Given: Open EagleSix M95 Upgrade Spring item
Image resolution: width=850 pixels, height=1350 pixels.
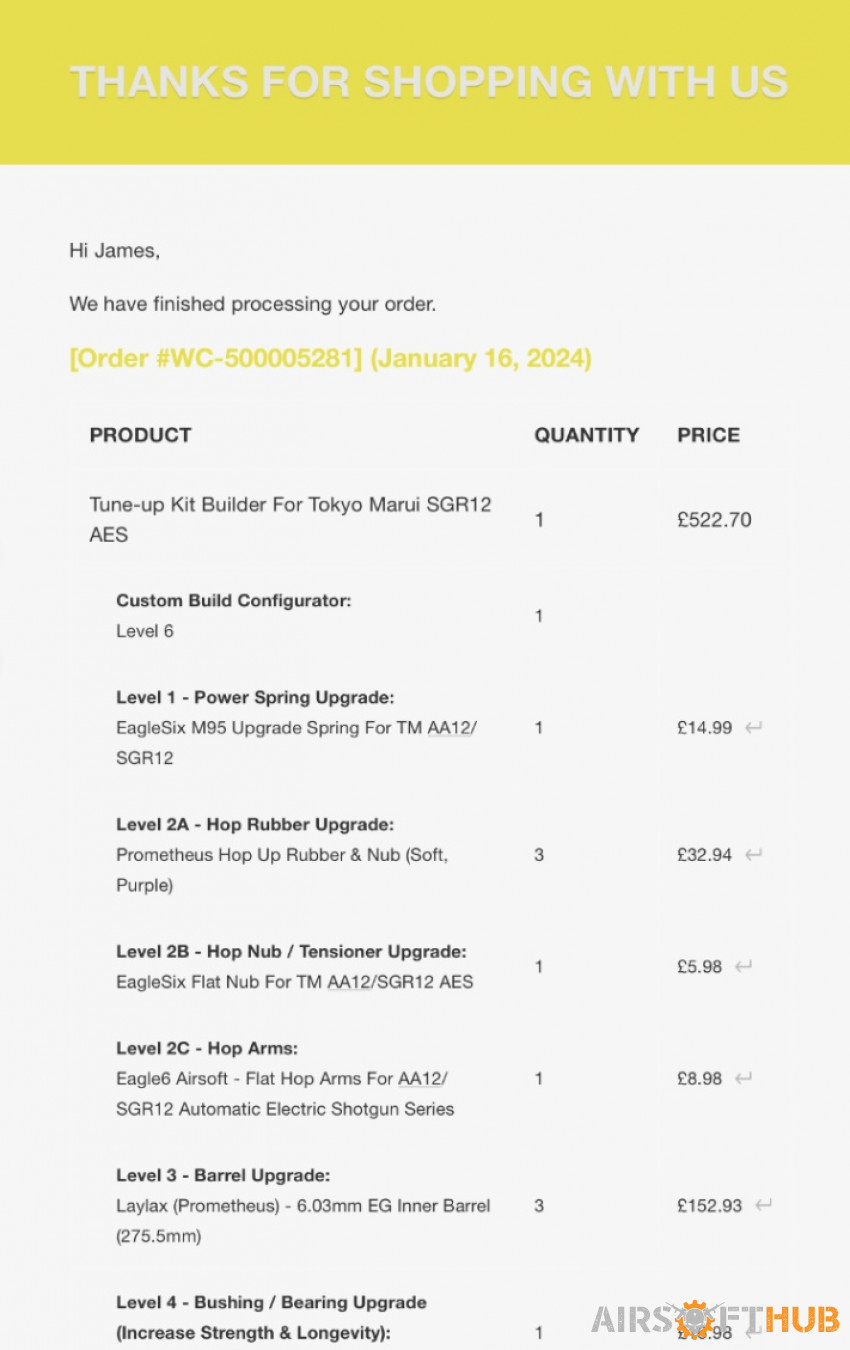Looking at the screenshot, I should point(296,743).
